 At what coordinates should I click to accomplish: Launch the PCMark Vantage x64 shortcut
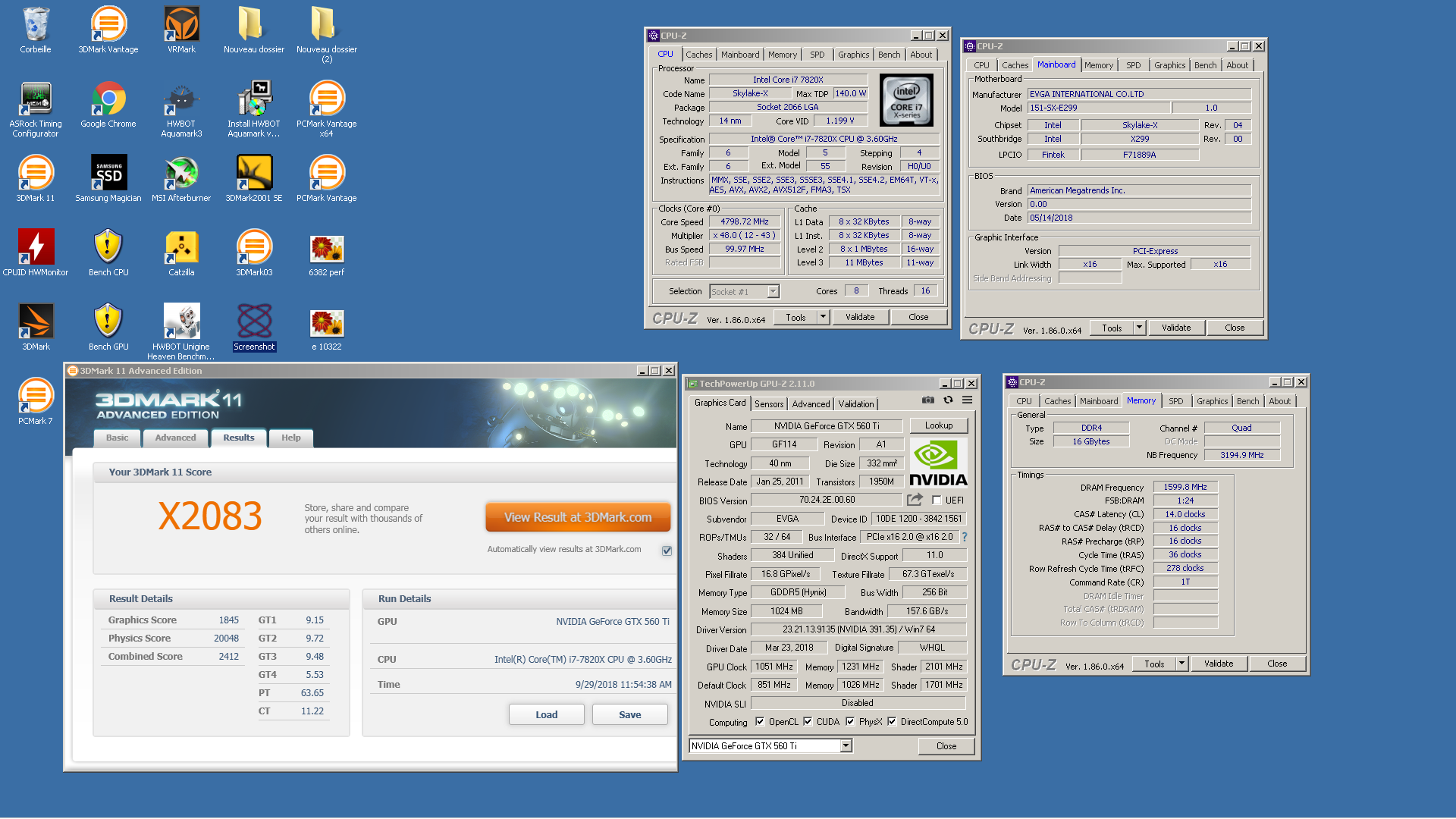(327, 109)
